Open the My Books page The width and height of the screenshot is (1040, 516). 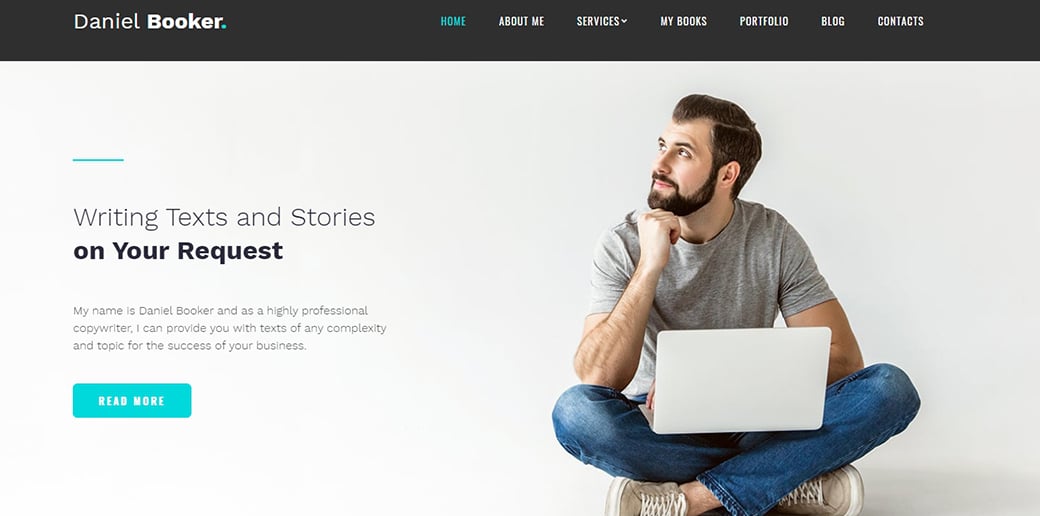click(683, 21)
